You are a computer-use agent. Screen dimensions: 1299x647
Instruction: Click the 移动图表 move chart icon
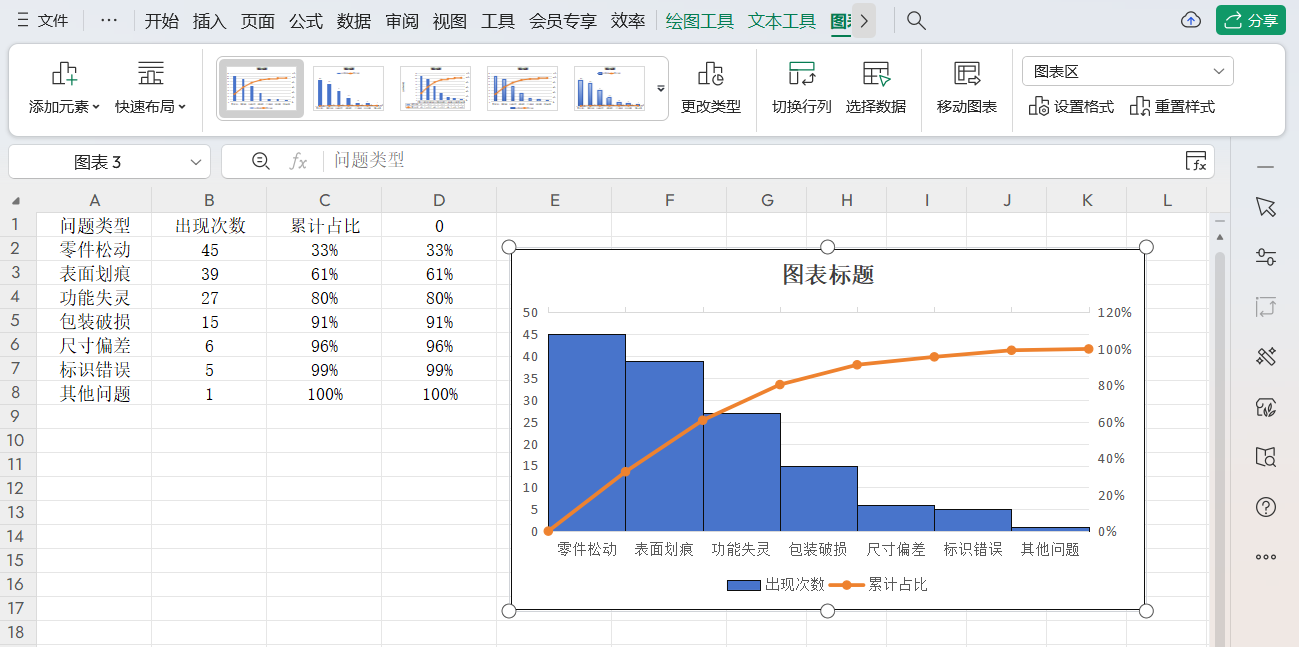965,85
